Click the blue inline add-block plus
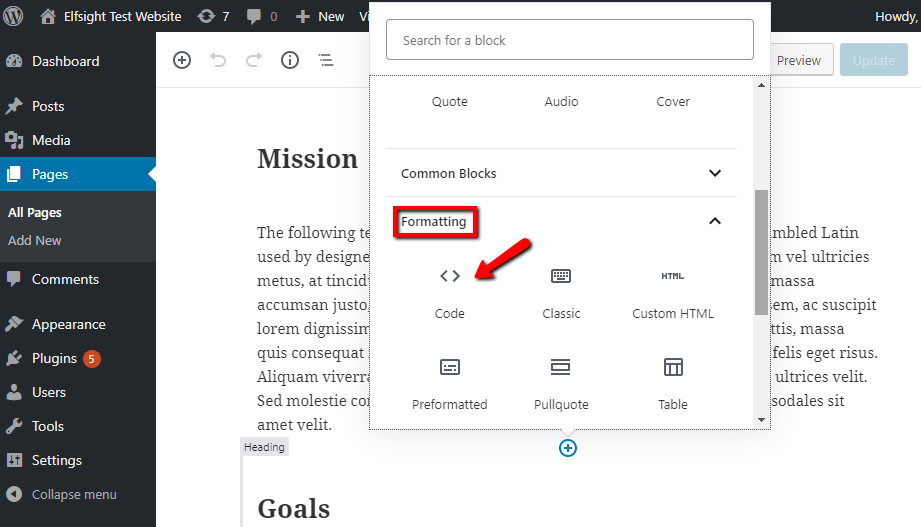921x527 pixels. pyautogui.click(x=567, y=448)
